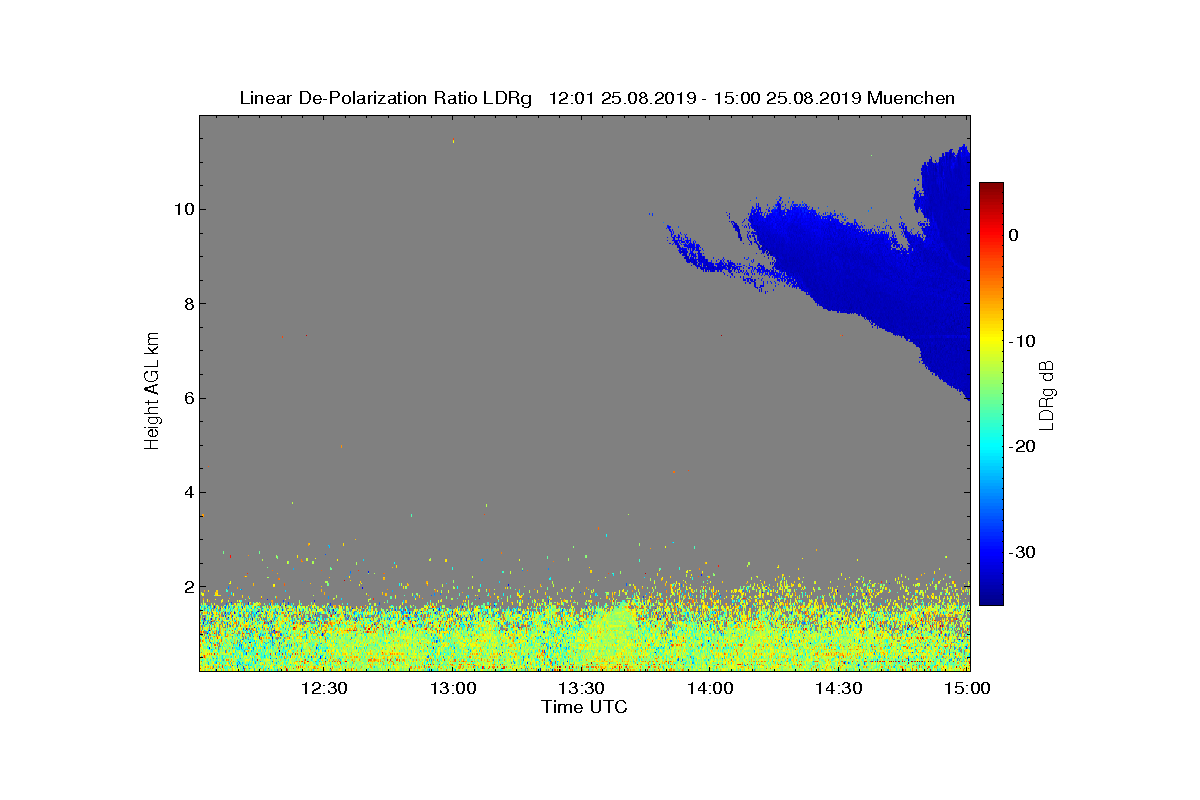
Task: Click the 14:00 time tick label
Action: coord(711,688)
